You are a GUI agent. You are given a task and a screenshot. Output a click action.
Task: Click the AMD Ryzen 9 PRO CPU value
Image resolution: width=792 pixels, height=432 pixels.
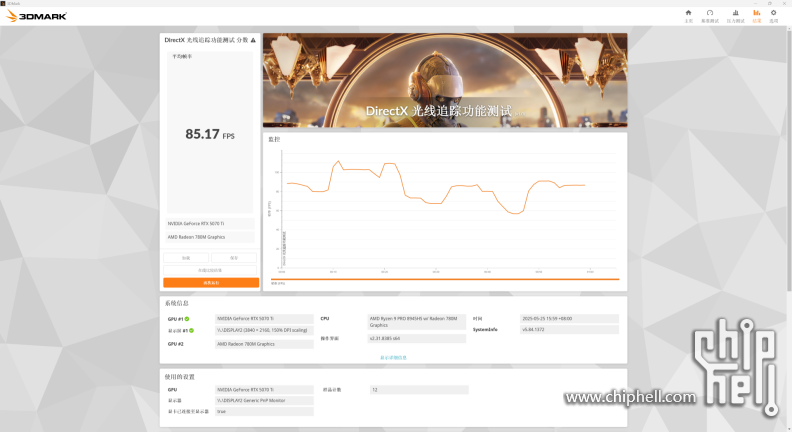[417, 322]
